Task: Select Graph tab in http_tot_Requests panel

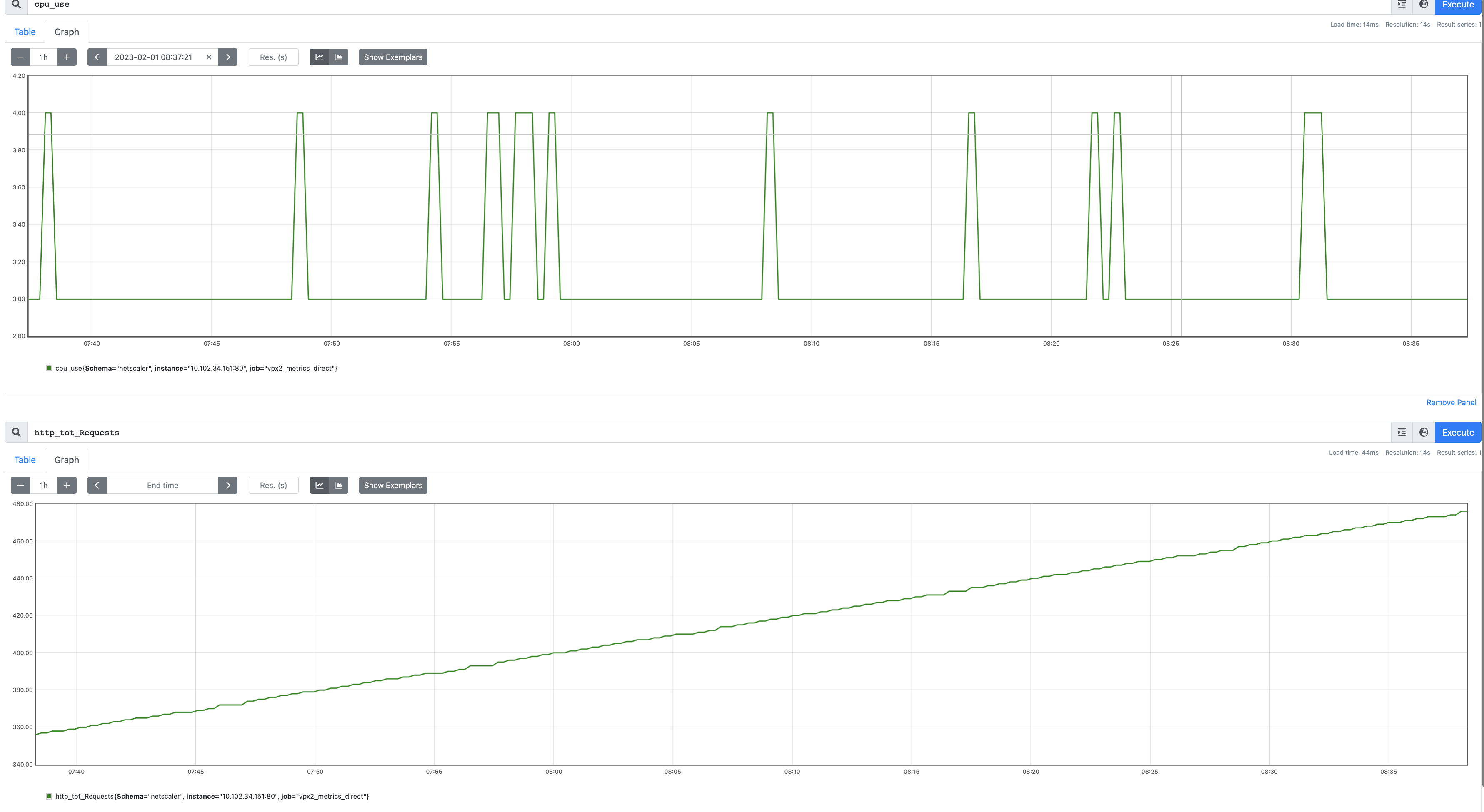Action: coord(67,460)
